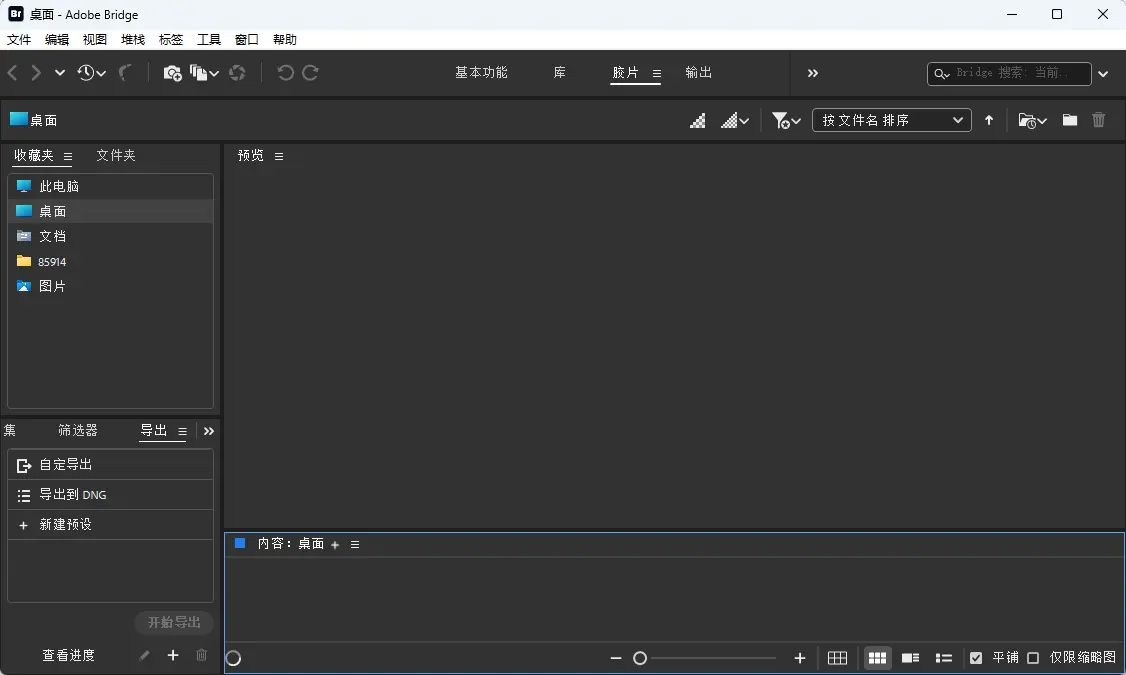The width and height of the screenshot is (1126, 675).
Task: Select 此电脑 in favorites
Action: [111, 186]
